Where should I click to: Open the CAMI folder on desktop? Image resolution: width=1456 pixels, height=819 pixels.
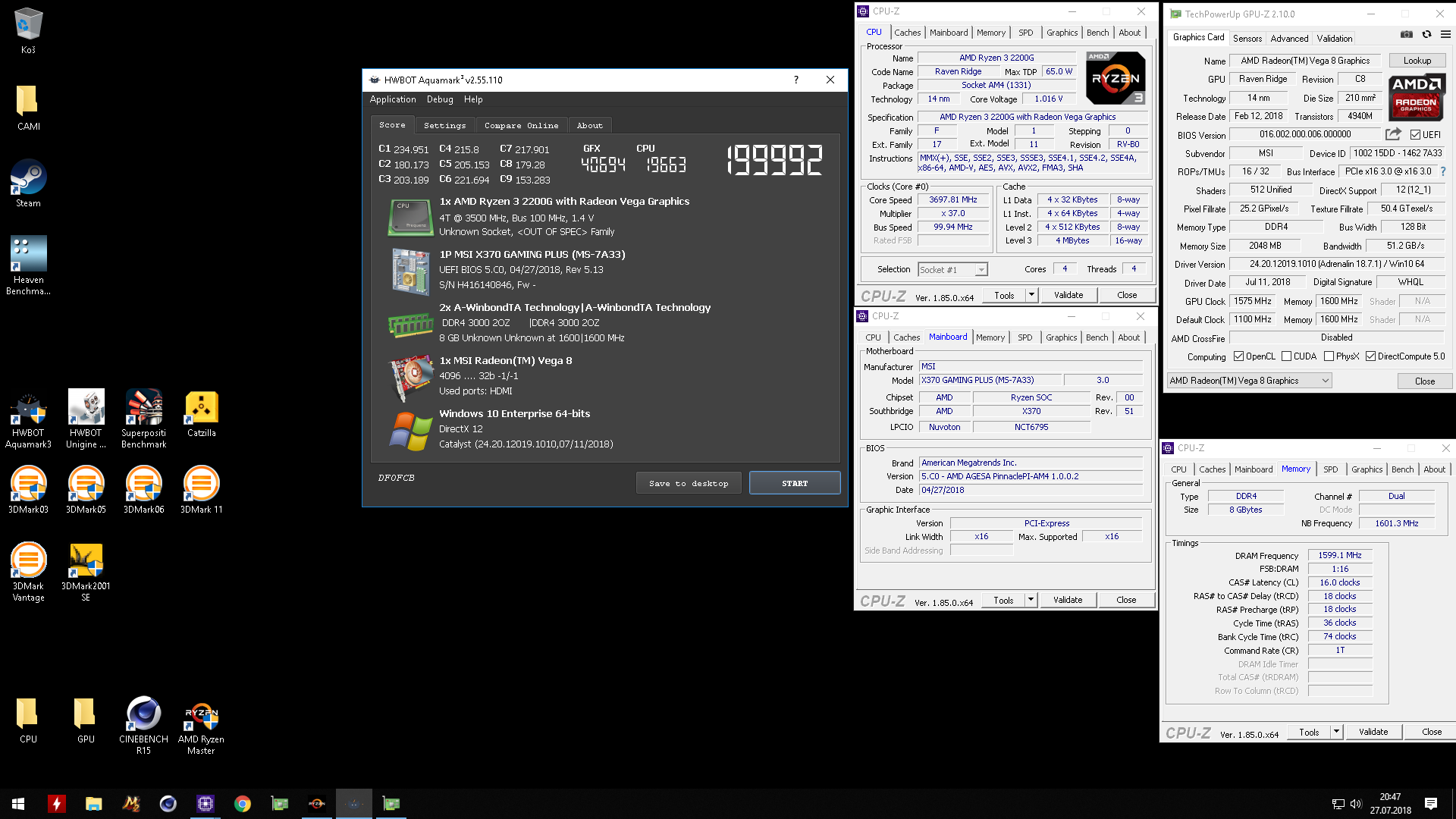28,106
